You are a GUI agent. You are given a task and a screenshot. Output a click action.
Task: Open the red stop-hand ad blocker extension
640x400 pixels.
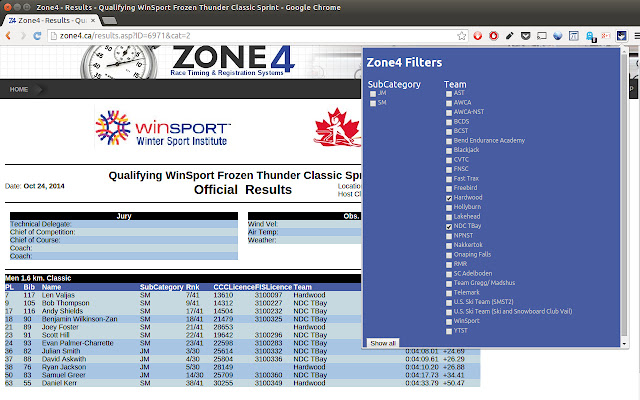[493, 36]
